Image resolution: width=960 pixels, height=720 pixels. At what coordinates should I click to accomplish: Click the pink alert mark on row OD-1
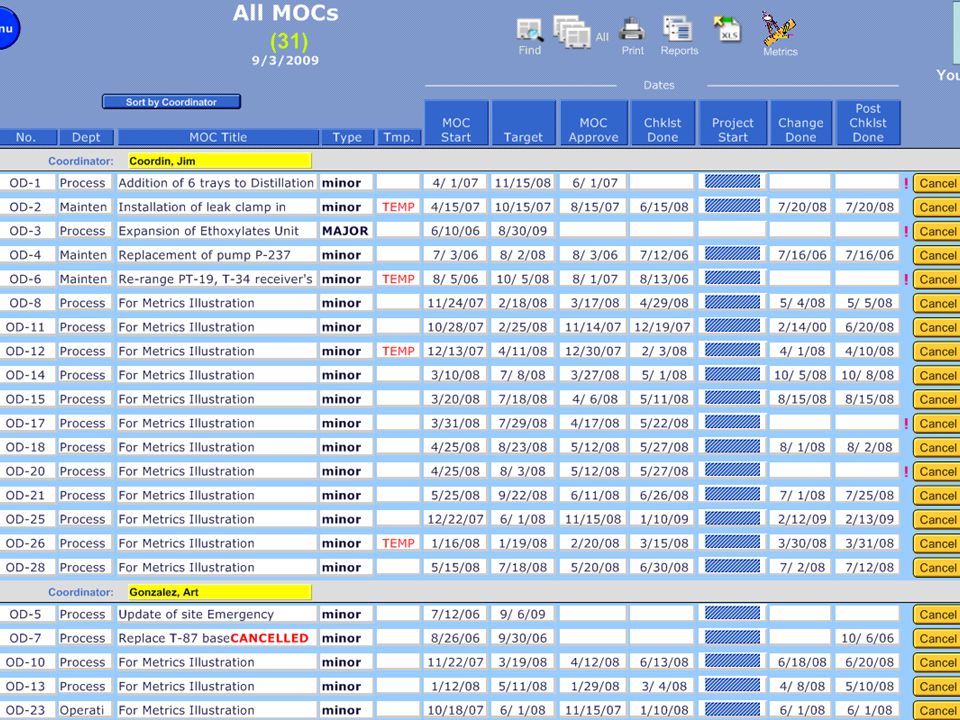(x=906, y=183)
